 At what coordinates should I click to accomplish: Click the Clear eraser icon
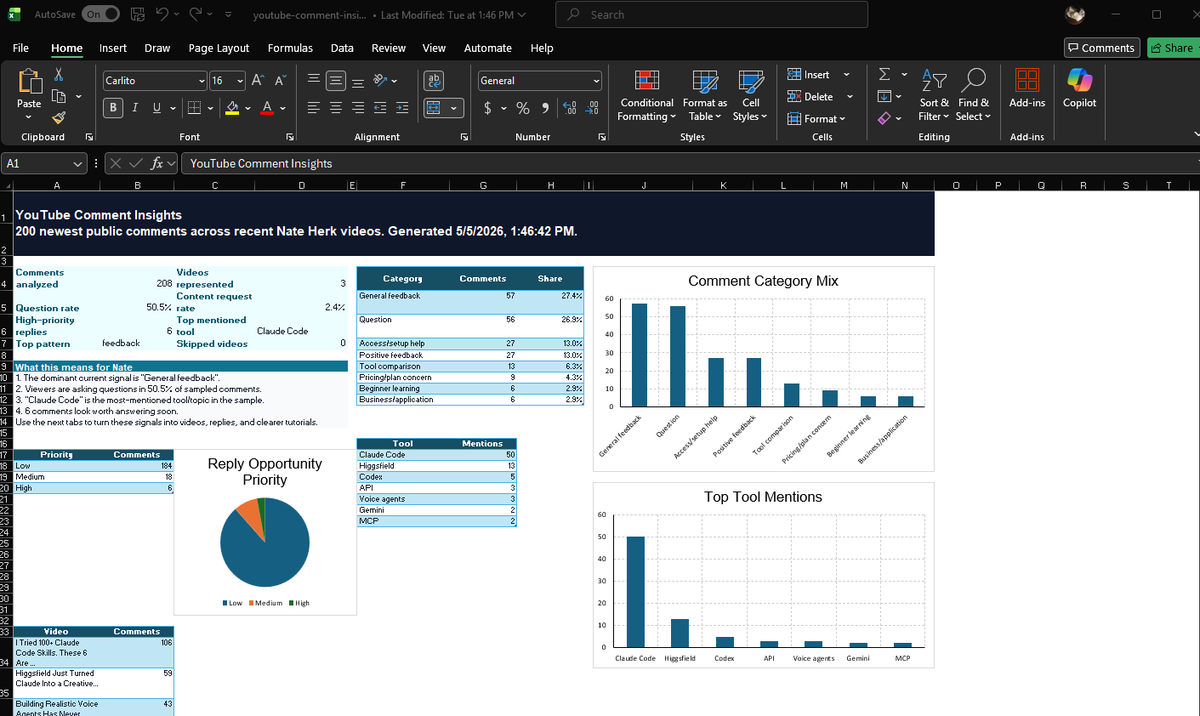point(884,119)
